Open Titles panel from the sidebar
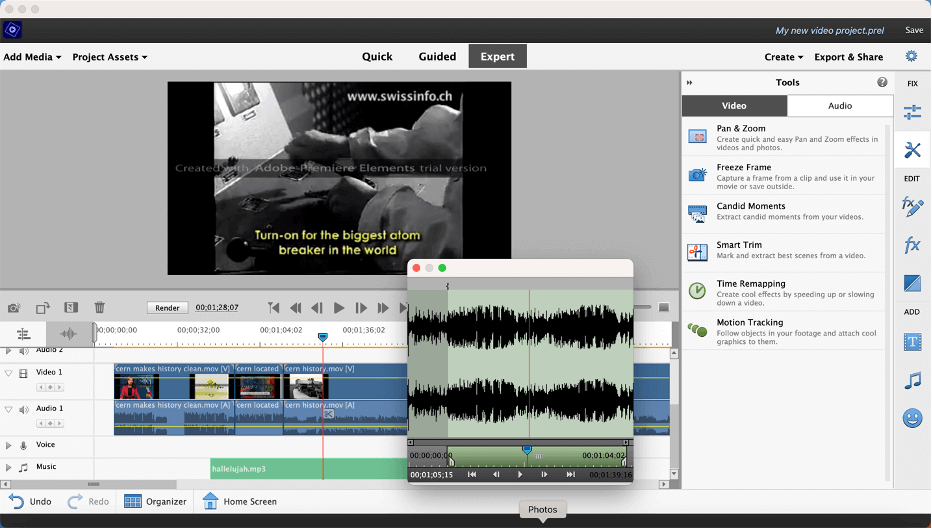The height and width of the screenshot is (528, 932). tap(911, 342)
